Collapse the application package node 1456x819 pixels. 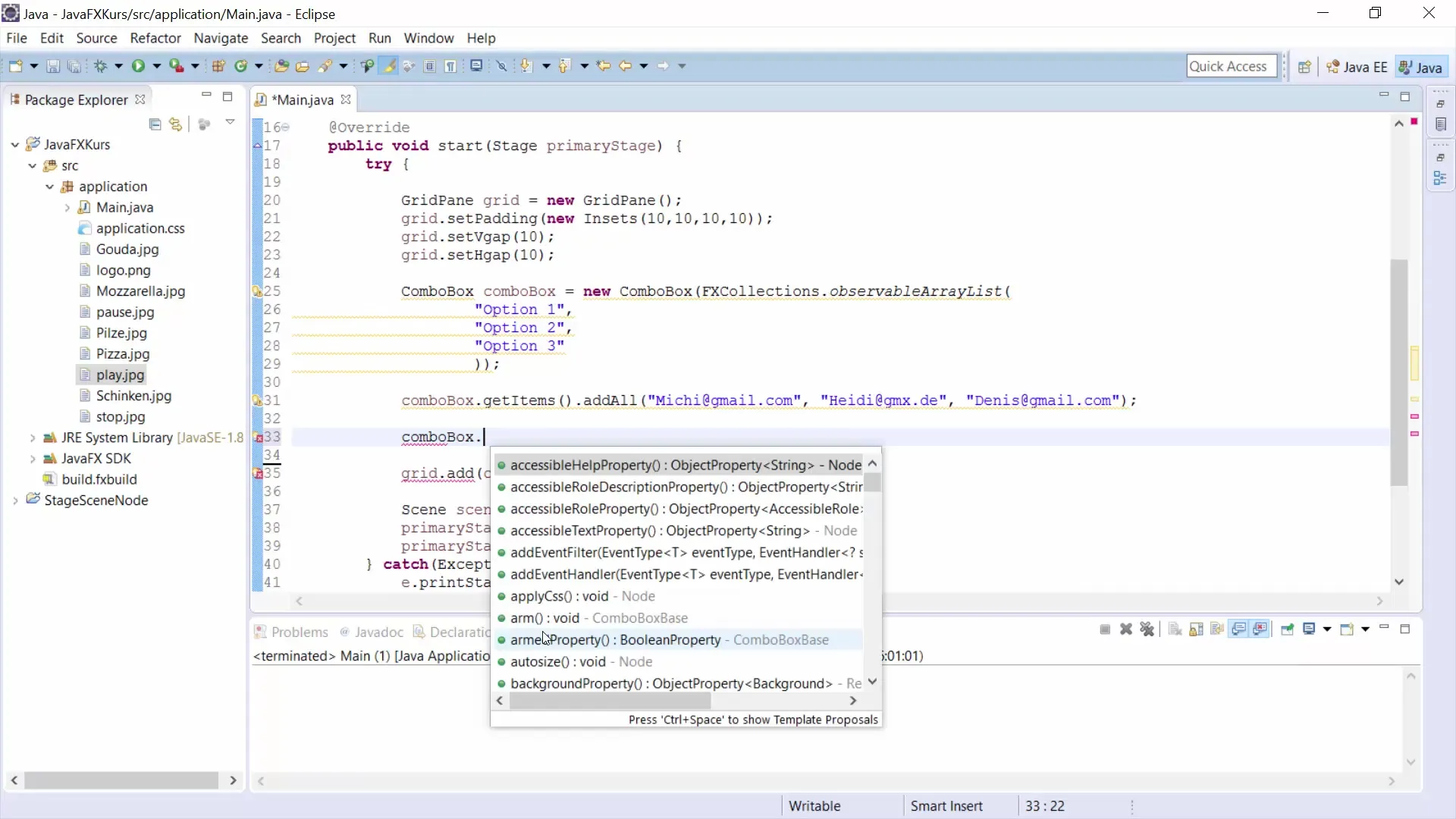coord(50,187)
